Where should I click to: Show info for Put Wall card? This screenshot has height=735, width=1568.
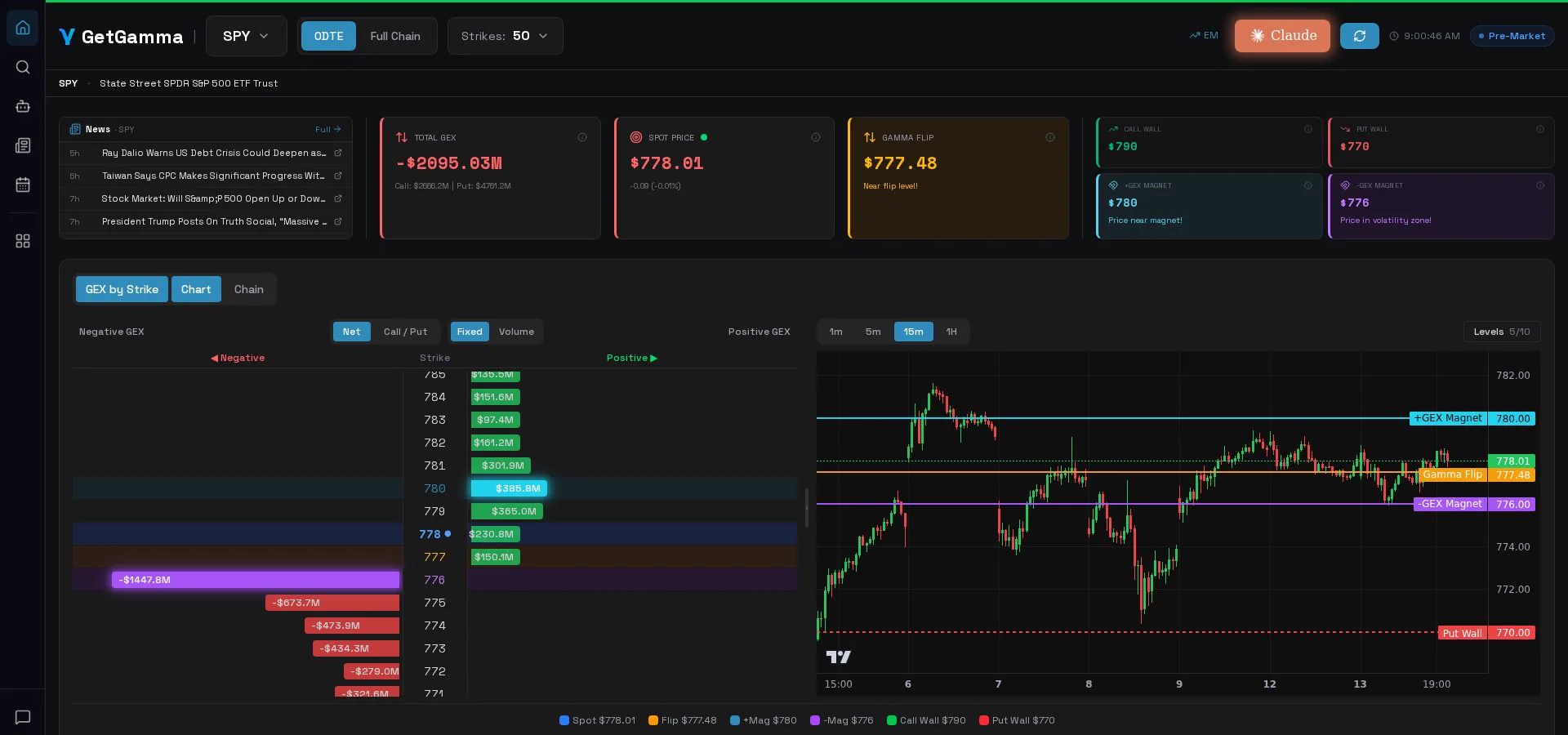[x=1540, y=129]
